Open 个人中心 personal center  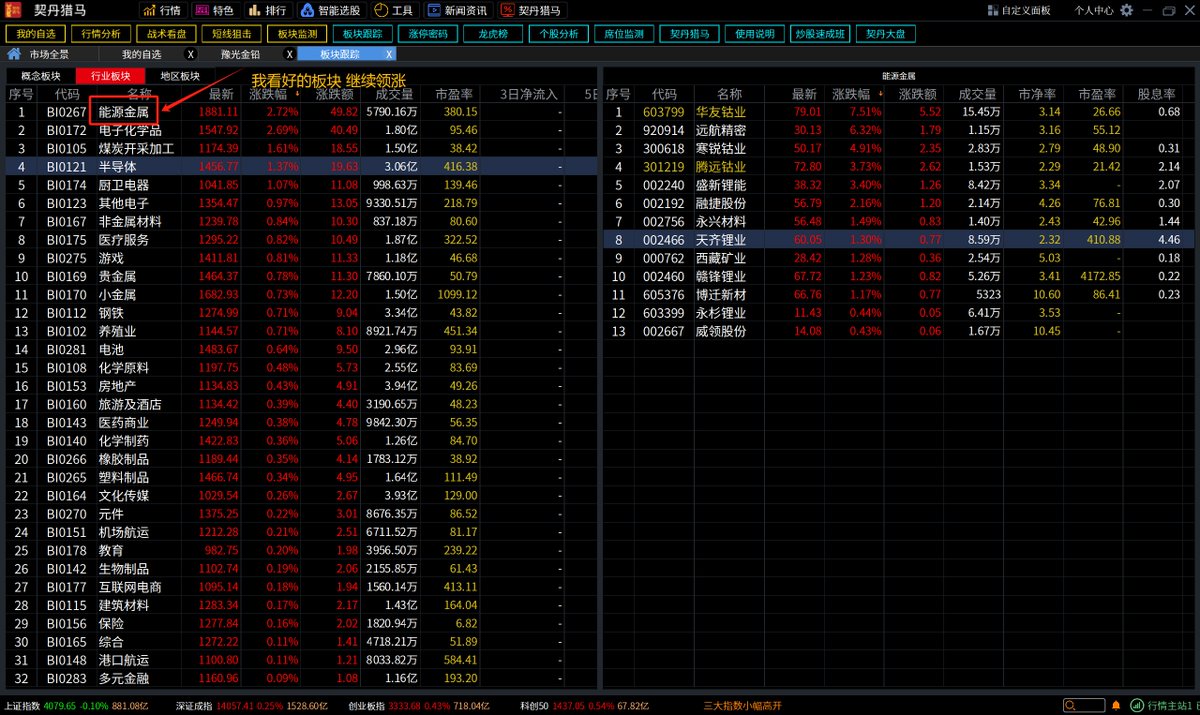[1095, 11]
